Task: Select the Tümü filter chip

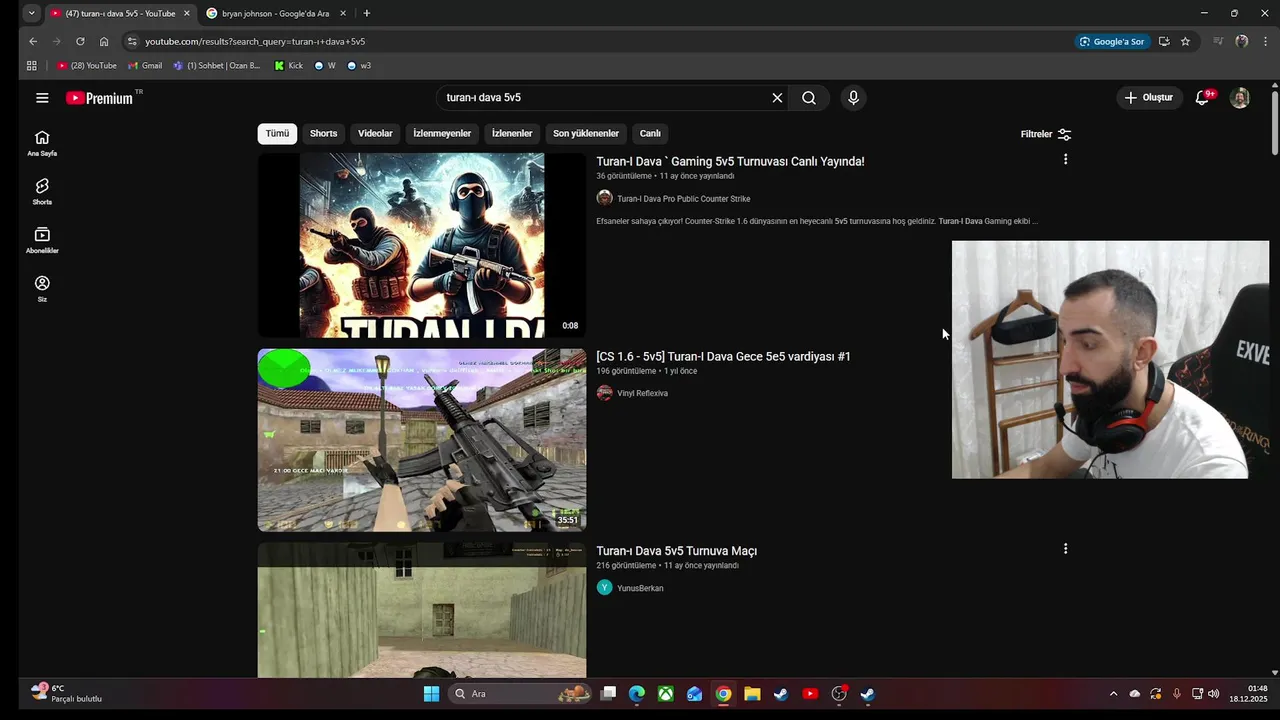Action: (277, 134)
